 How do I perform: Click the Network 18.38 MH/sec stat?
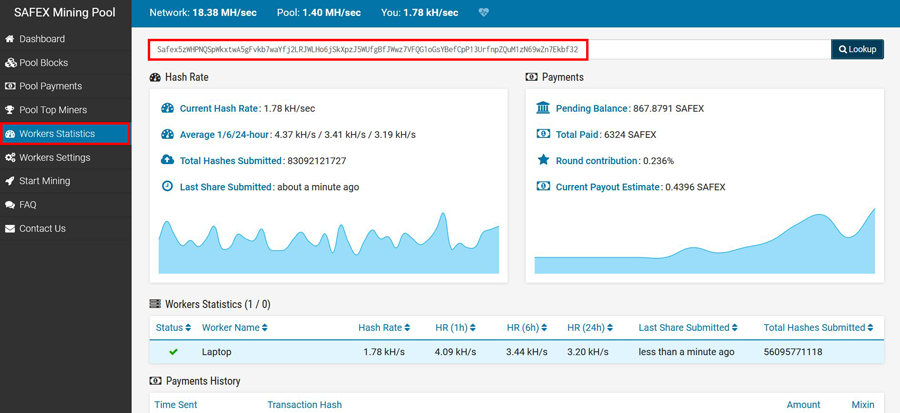click(x=203, y=13)
